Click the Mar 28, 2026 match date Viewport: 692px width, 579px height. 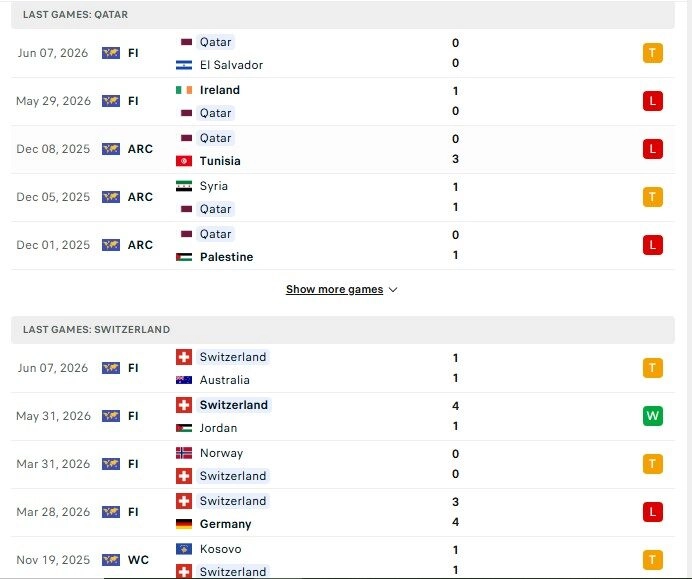point(53,512)
